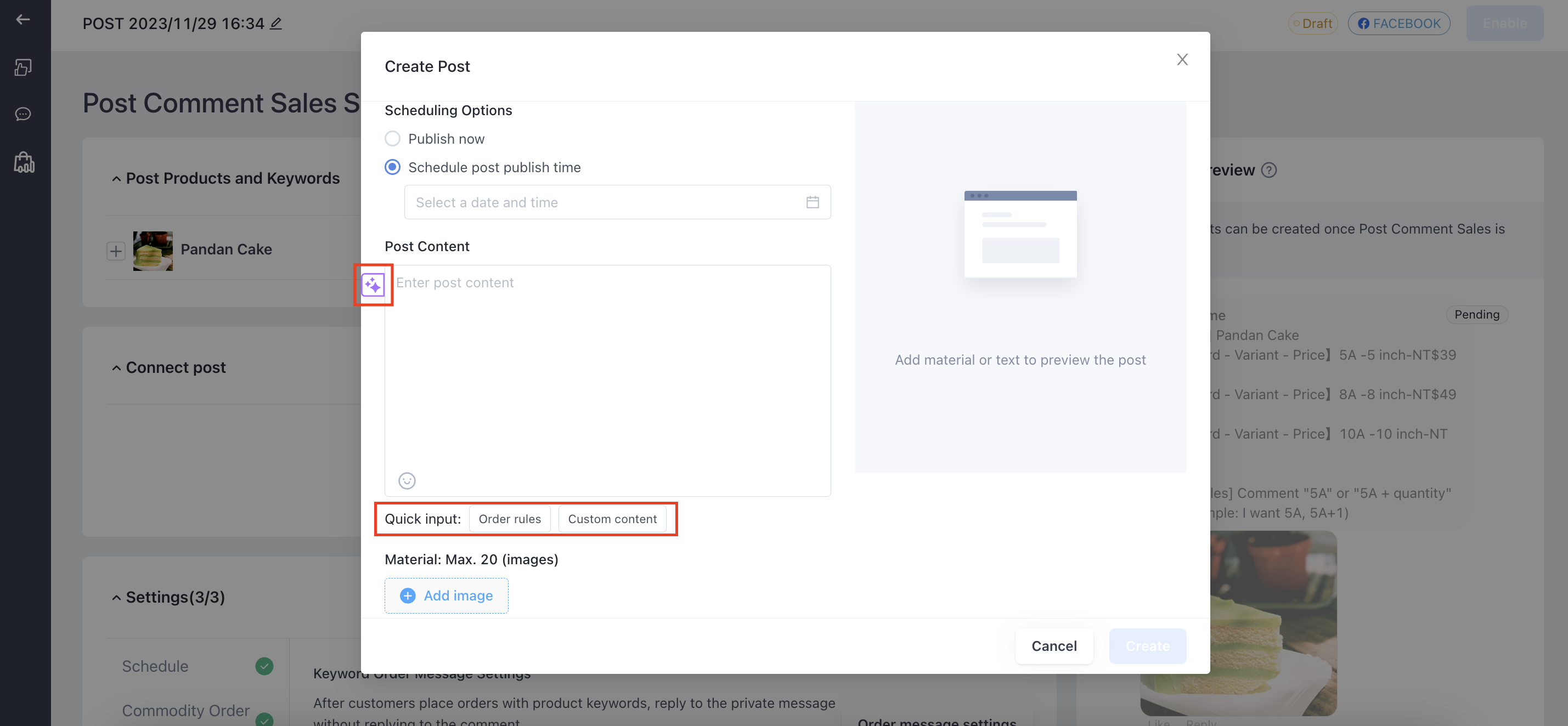Open the emoji picker in post content
1568x726 pixels.
pos(407,481)
